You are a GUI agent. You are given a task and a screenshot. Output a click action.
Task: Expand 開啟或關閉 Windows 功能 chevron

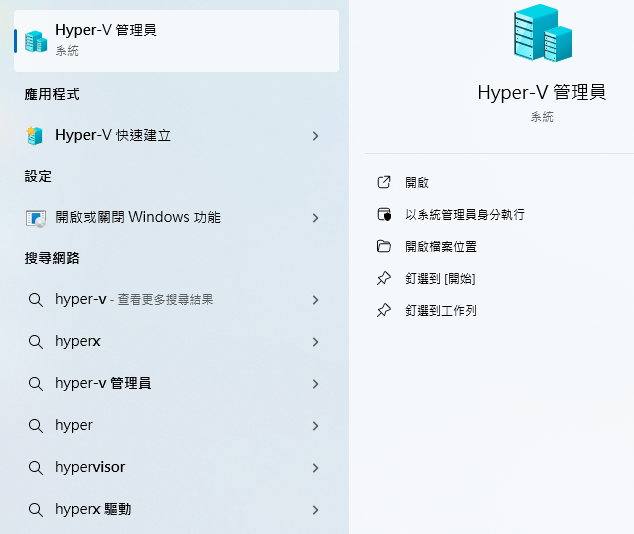(315, 218)
